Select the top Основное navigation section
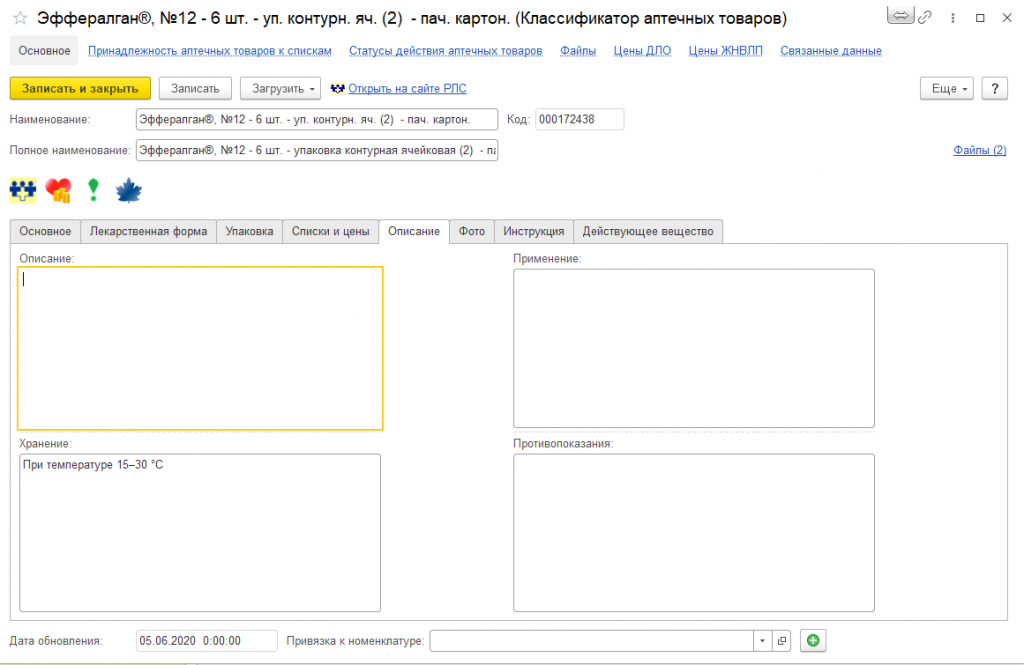 click(x=44, y=51)
